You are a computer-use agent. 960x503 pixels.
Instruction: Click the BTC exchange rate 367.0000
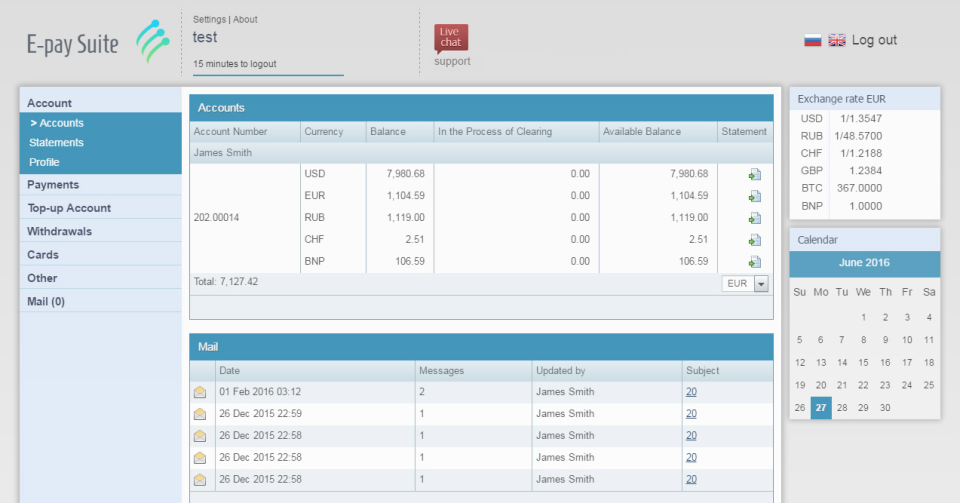[x=860, y=188]
